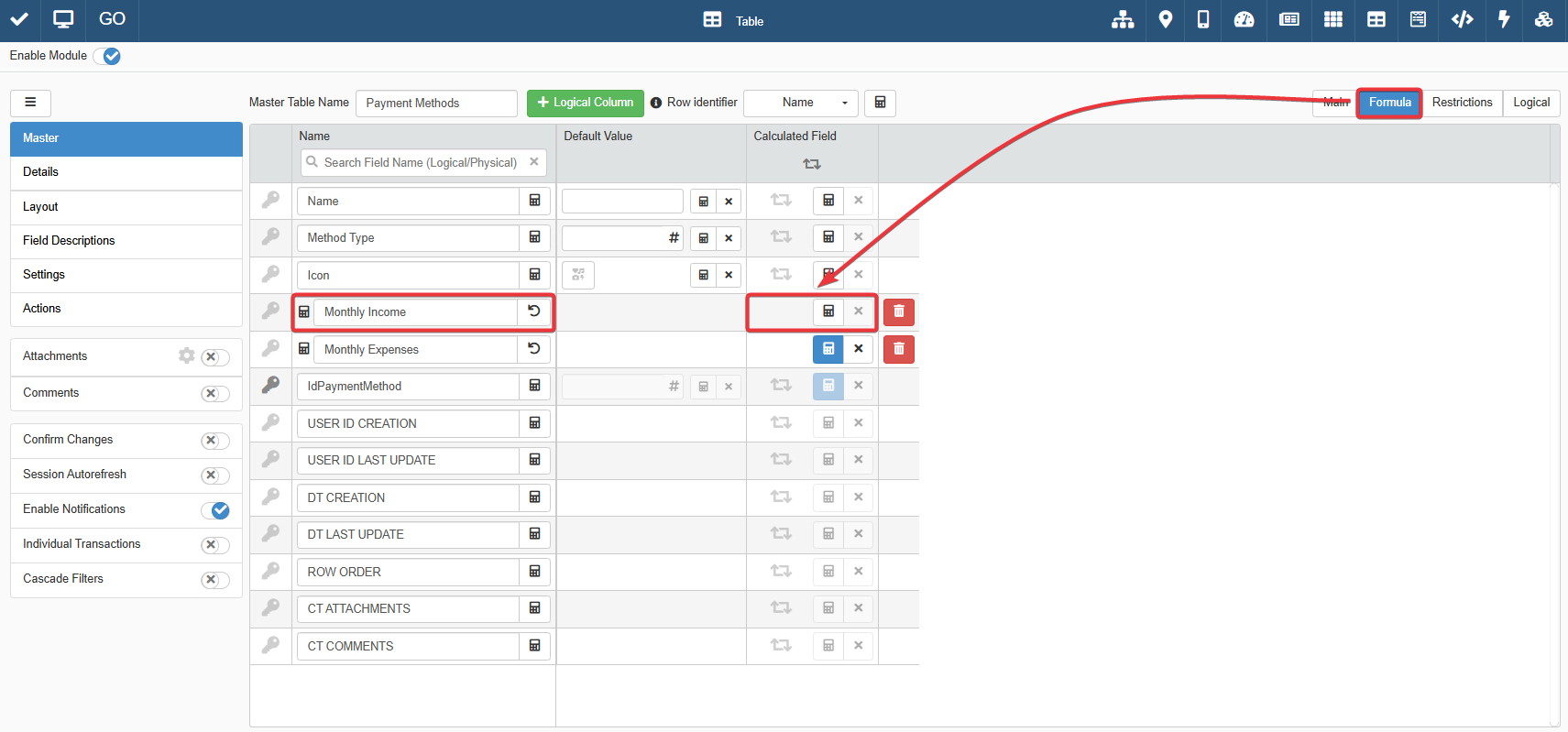Toggle the Confirm Changes switch
Screen dimensions: 1568x732
coord(215,441)
